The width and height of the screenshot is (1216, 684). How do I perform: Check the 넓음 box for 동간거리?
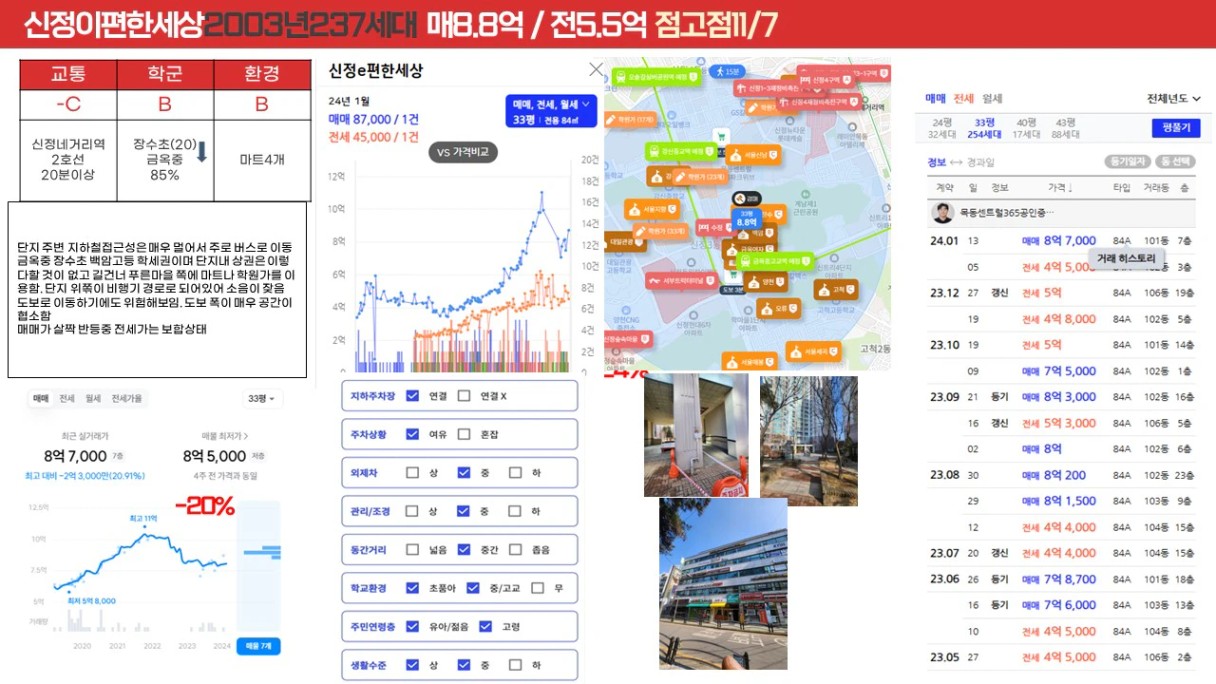point(413,549)
